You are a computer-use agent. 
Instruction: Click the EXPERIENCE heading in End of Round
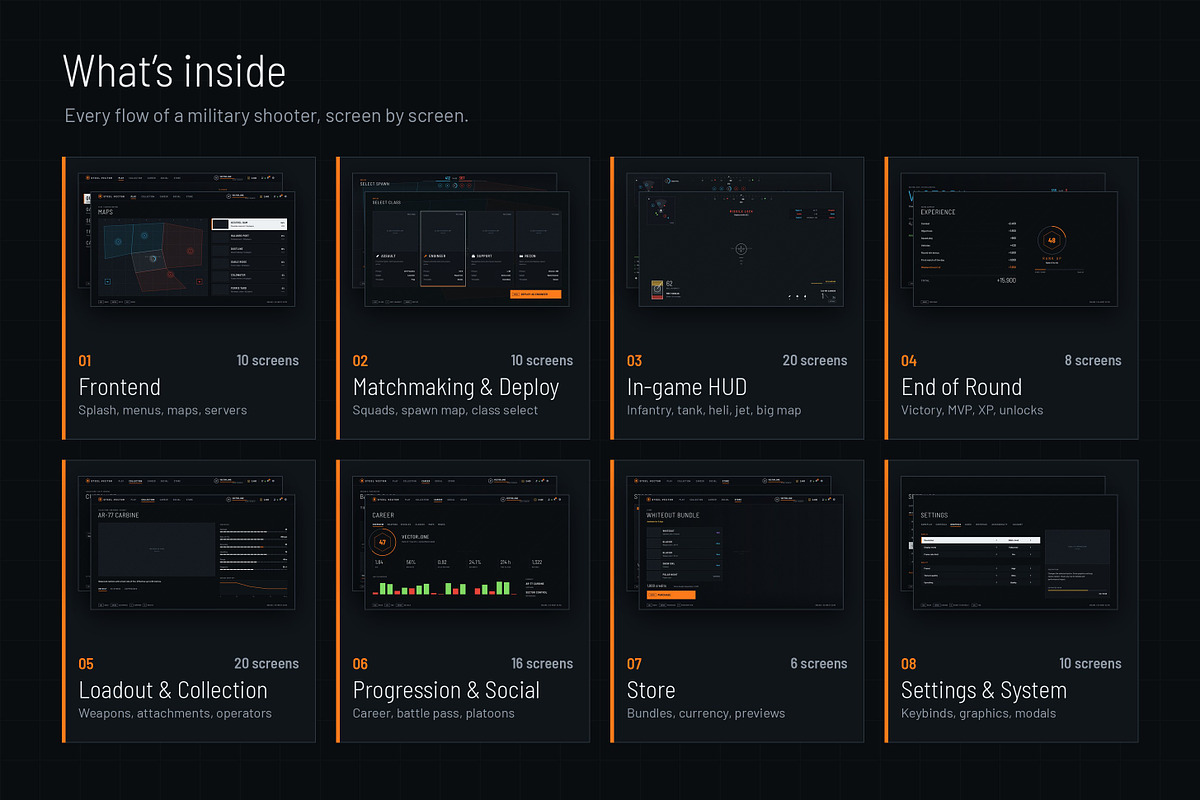(938, 212)
